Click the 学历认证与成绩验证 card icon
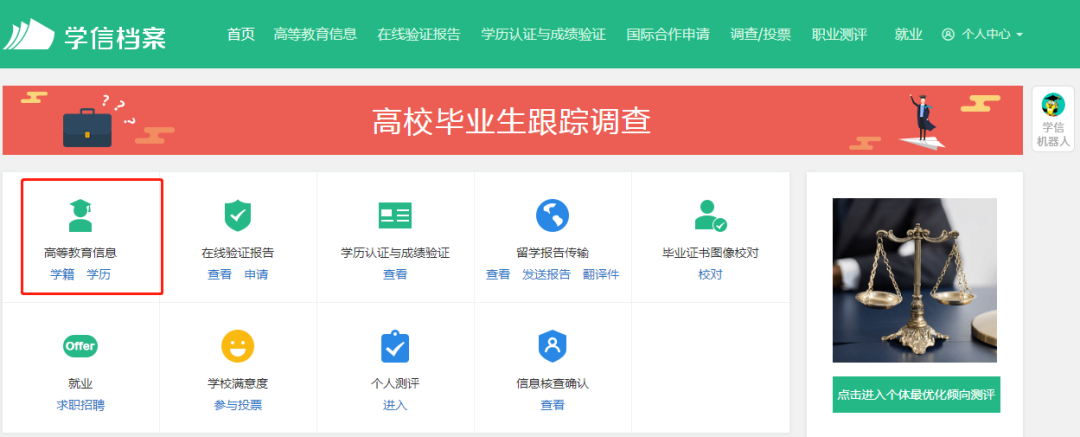 click(x=395, y=215)
